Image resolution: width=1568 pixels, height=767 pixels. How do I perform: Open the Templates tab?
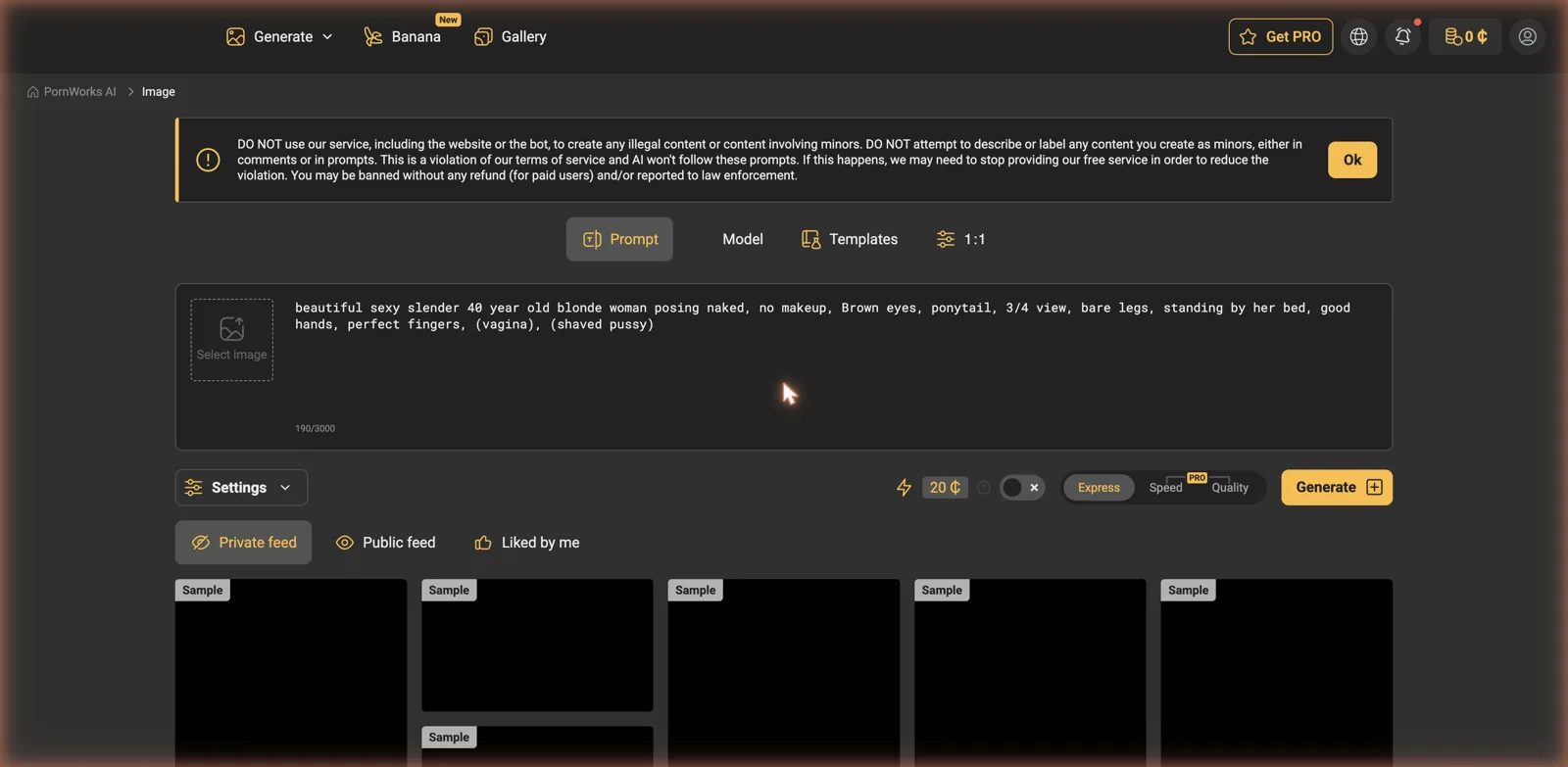point(850,239)
